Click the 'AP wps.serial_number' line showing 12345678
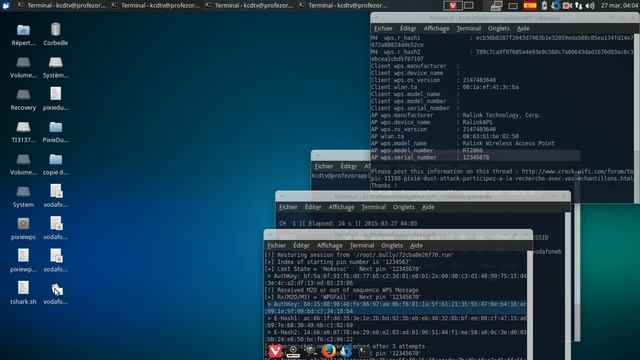 [430, 158]
